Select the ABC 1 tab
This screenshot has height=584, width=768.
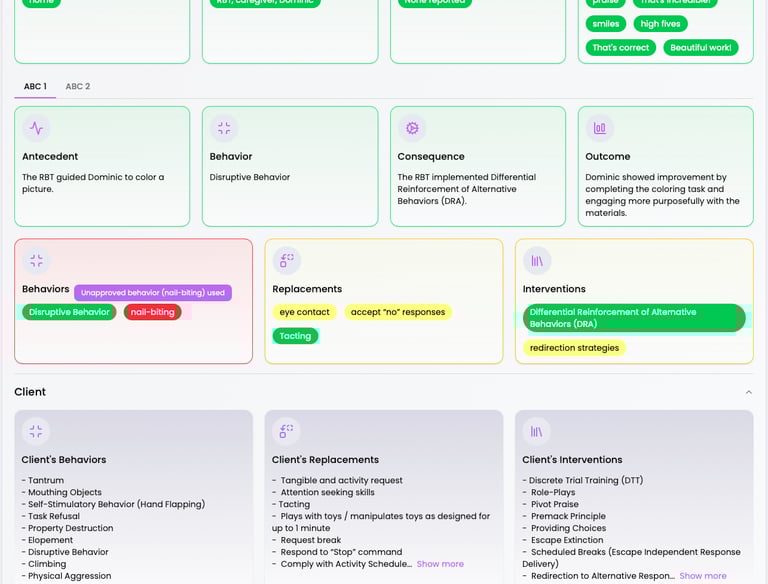click(x=35, y=87)
